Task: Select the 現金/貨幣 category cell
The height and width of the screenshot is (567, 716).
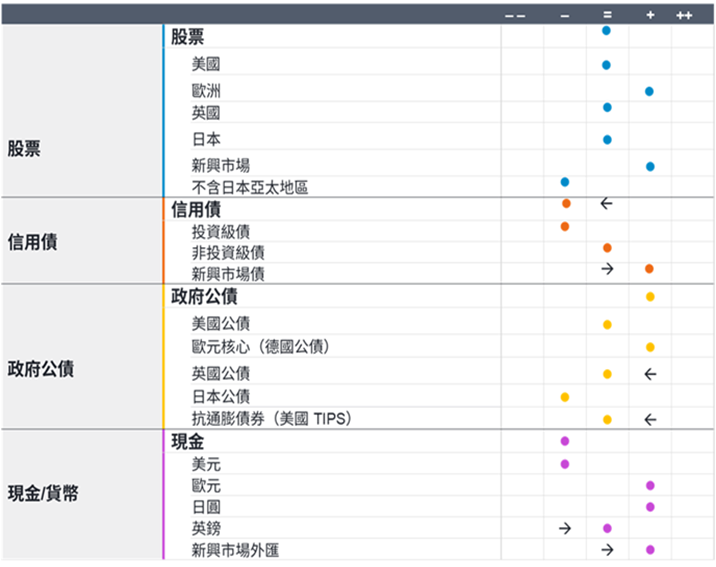Action: [x=82, y=494]
